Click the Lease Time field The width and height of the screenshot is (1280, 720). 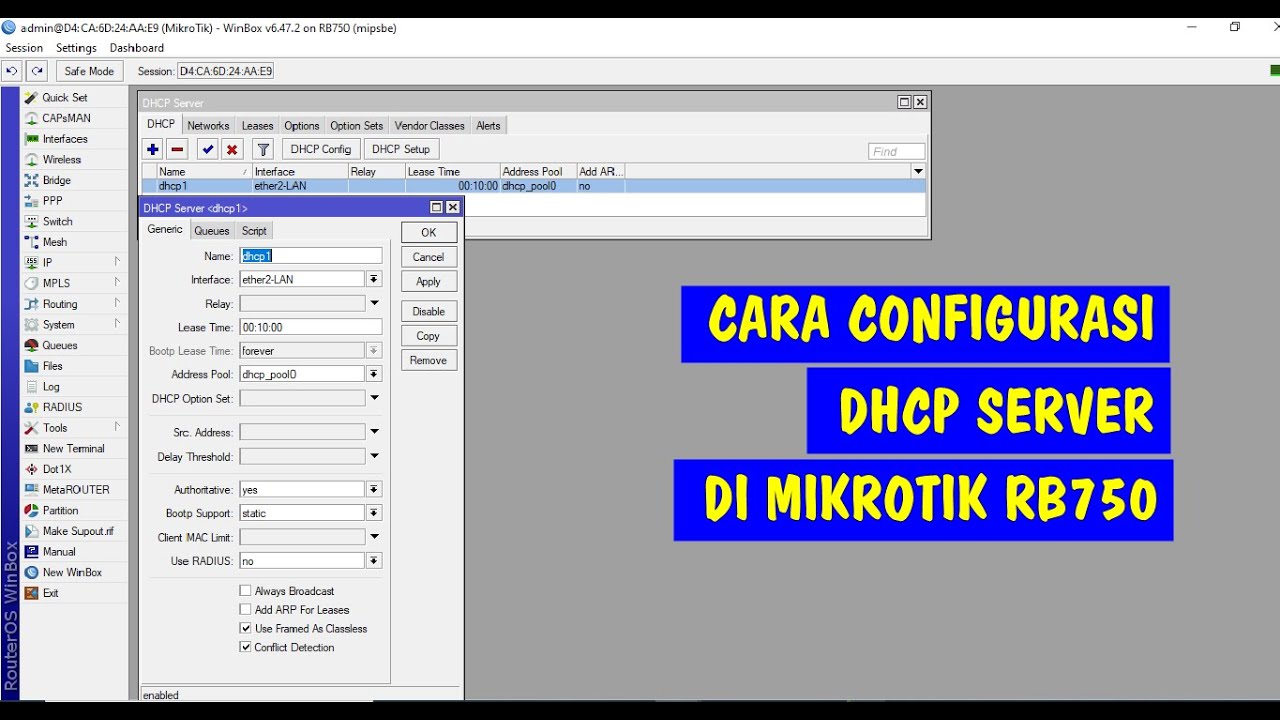(x=311, y=327)
